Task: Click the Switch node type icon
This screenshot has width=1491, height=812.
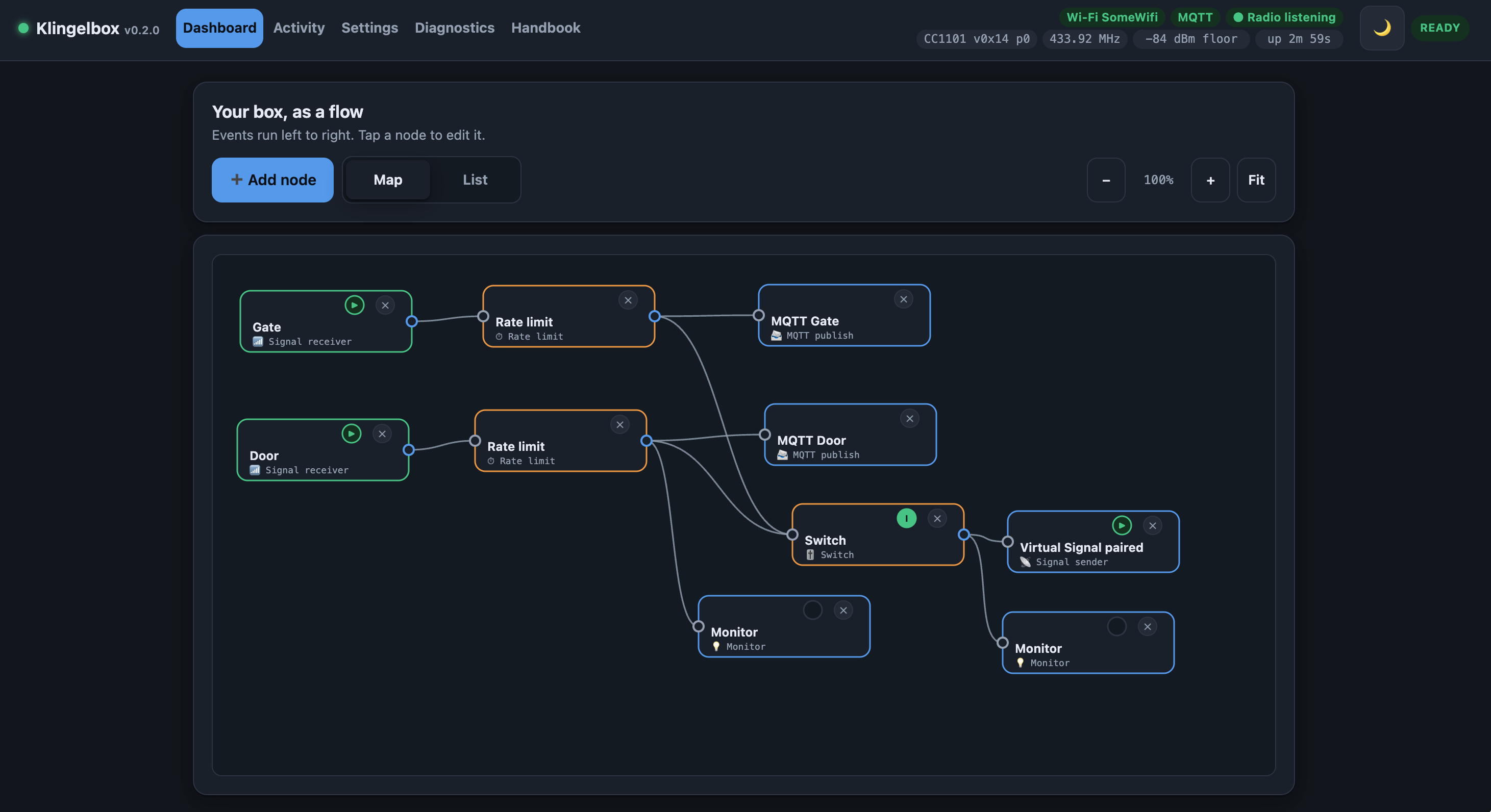Action: 810,554
